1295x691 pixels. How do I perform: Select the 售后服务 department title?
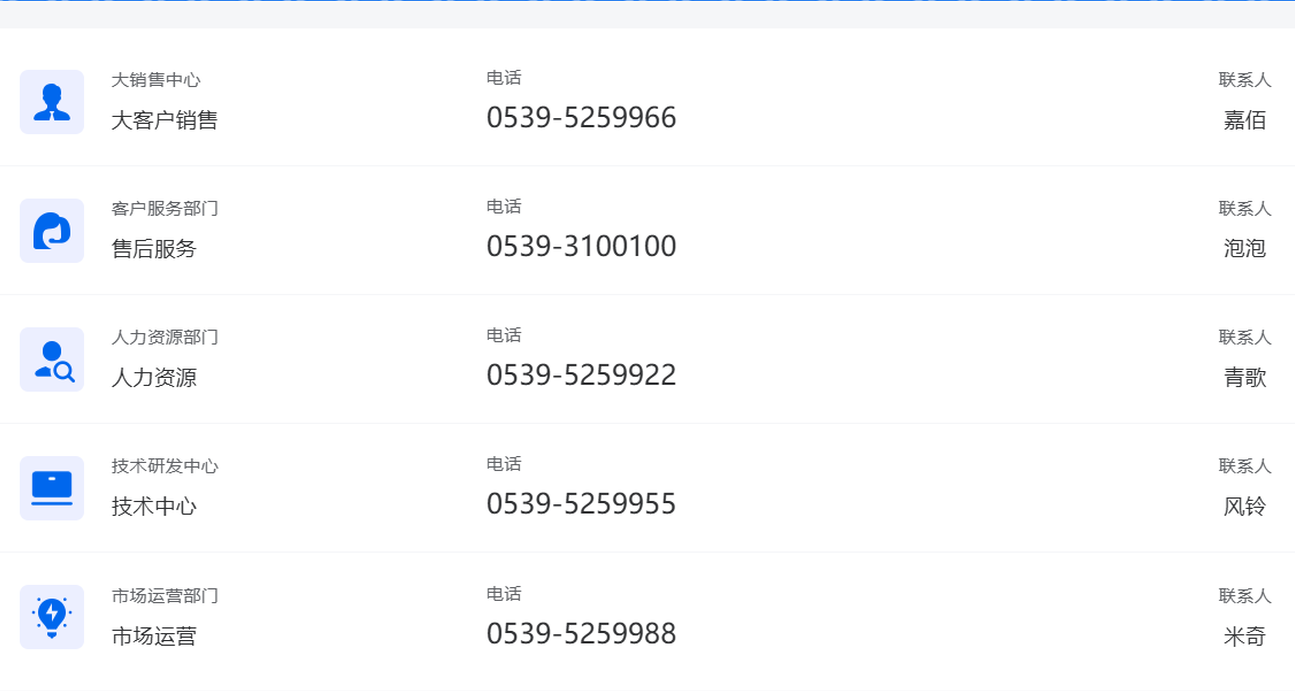tap(154, 249)
